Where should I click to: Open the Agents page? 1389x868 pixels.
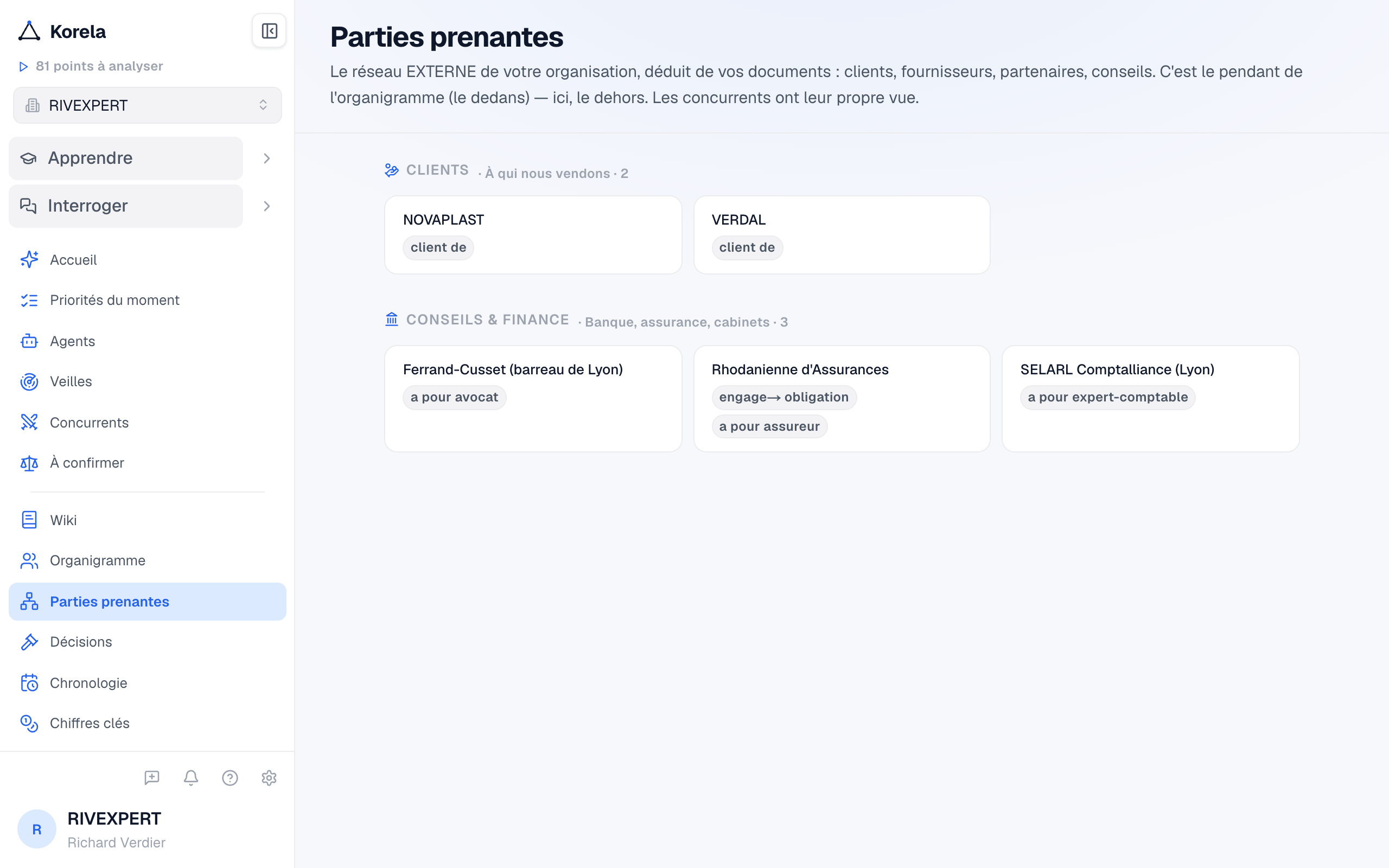click(148, 341)
